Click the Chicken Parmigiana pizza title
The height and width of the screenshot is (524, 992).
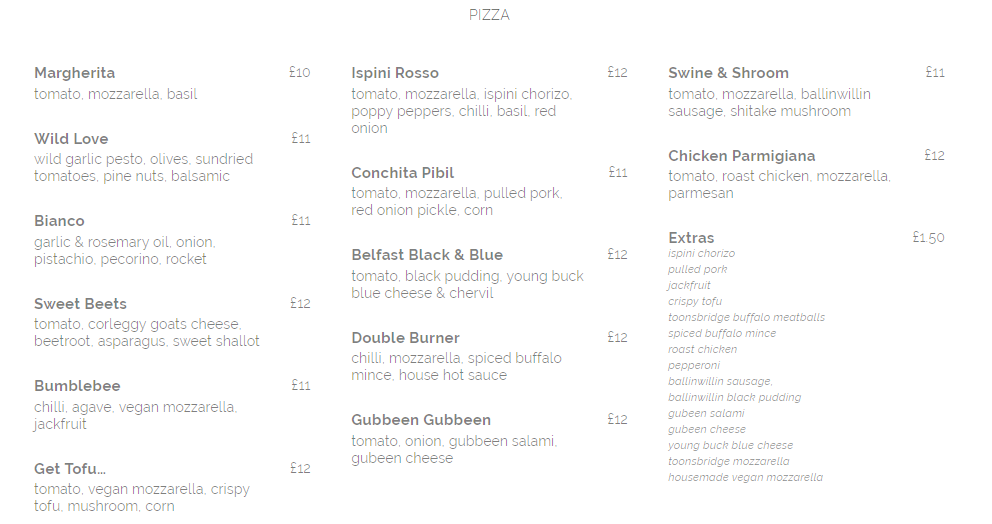pyautogui.click(x=741, y=156)
